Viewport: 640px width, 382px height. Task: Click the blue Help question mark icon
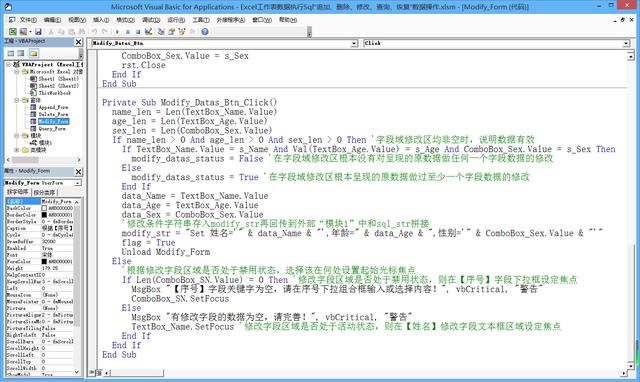pos(204,31)
